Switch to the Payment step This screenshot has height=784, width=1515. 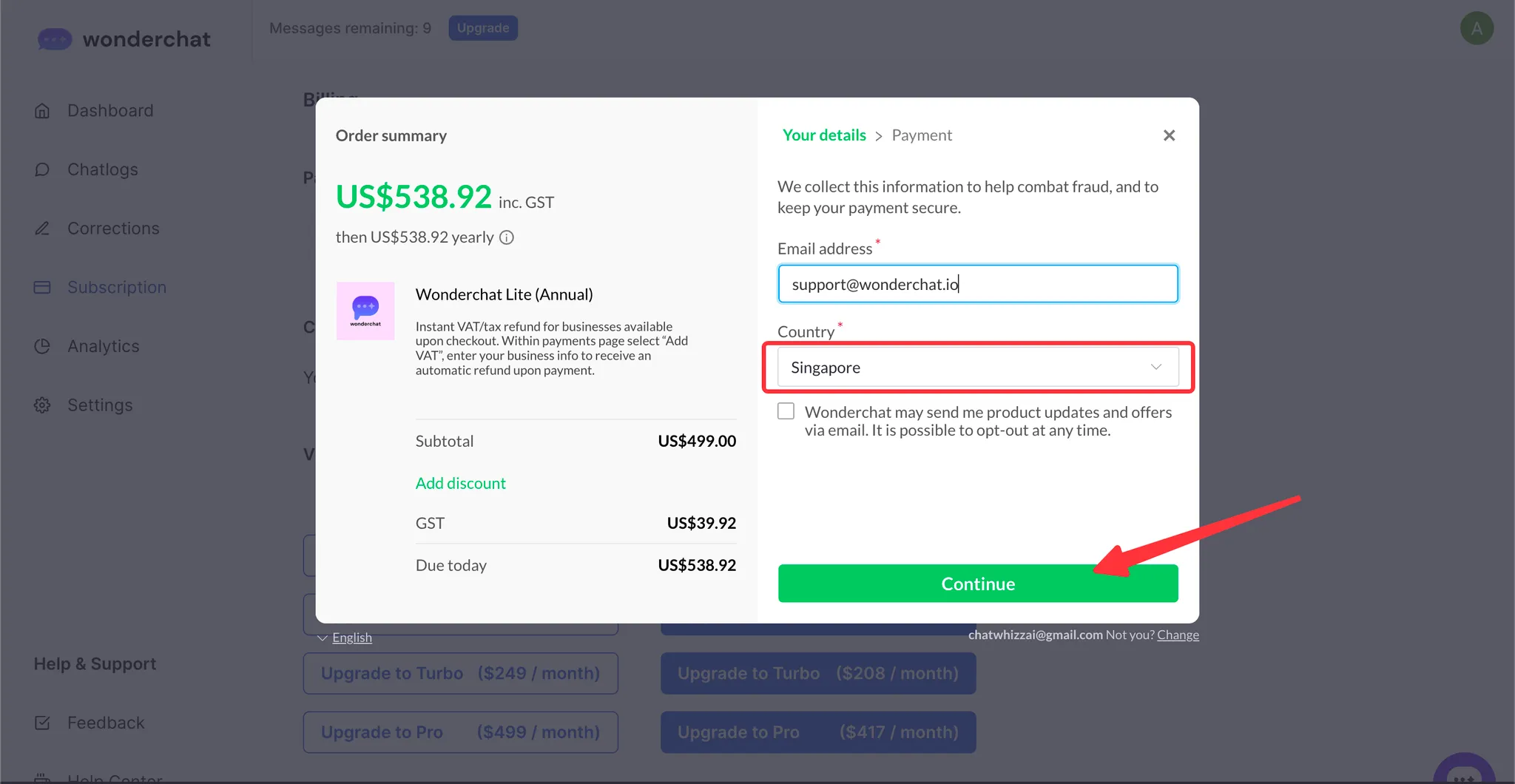click(922, 135)
